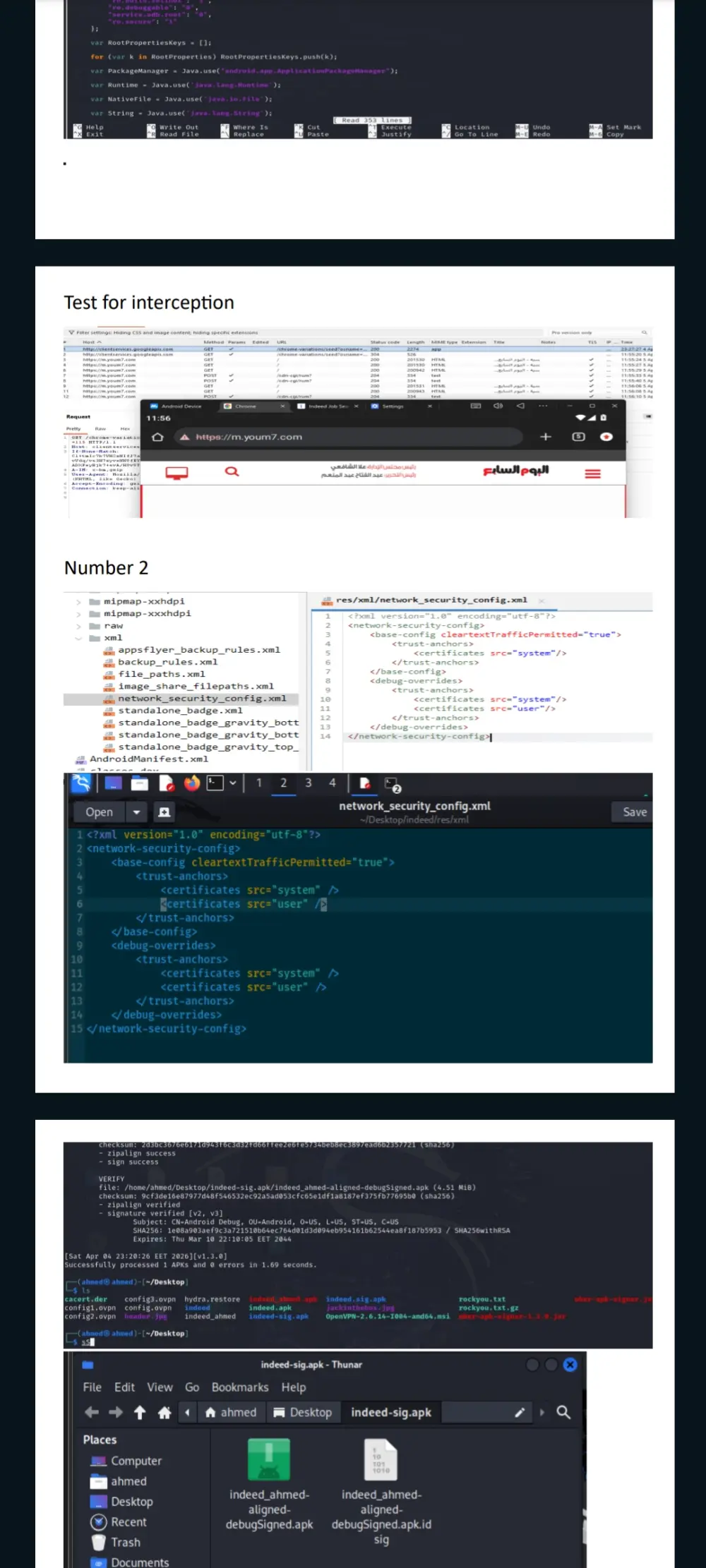Expand the Open recent files dropdown
Screen dimensions: 706x1568
click(x=136, y=812)
